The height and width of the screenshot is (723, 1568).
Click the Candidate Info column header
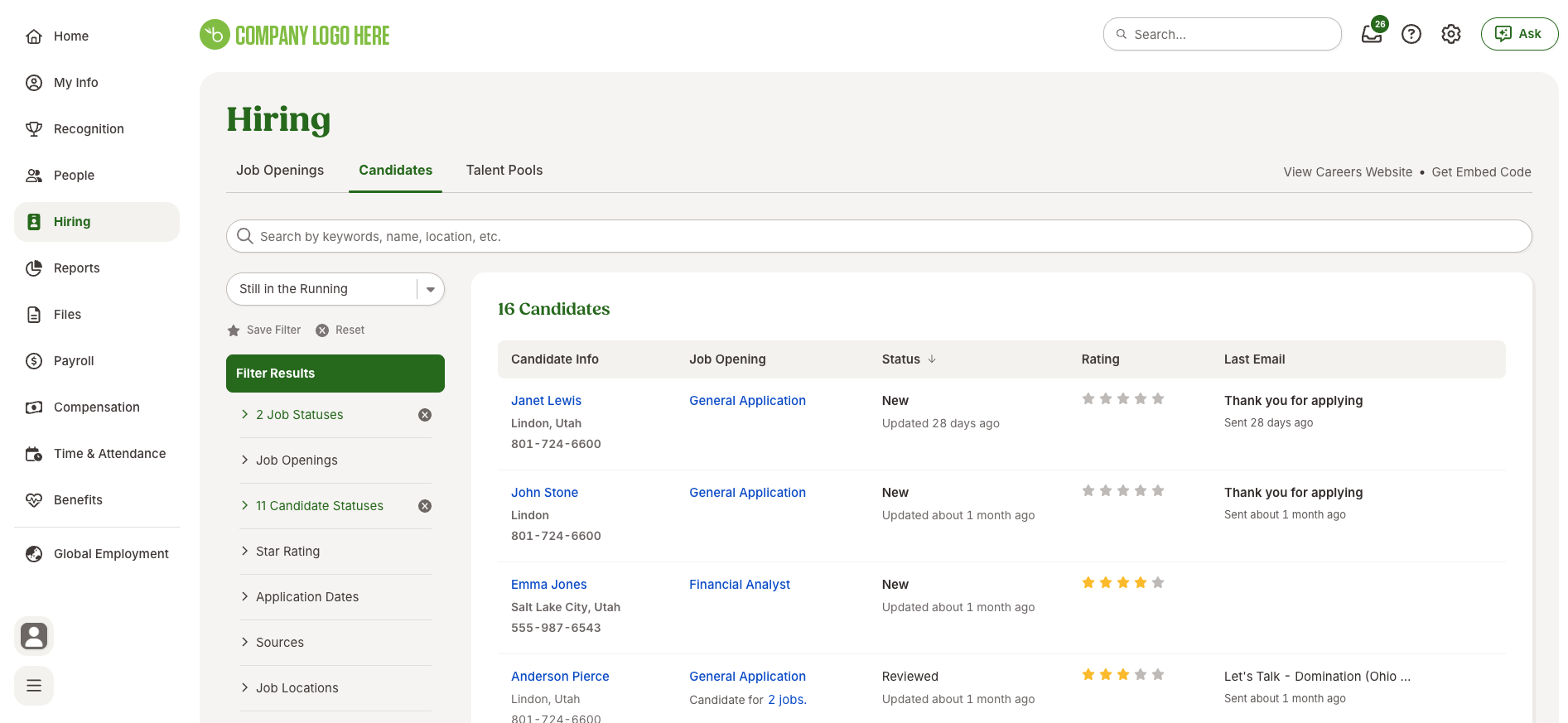[x=555, y=359]
